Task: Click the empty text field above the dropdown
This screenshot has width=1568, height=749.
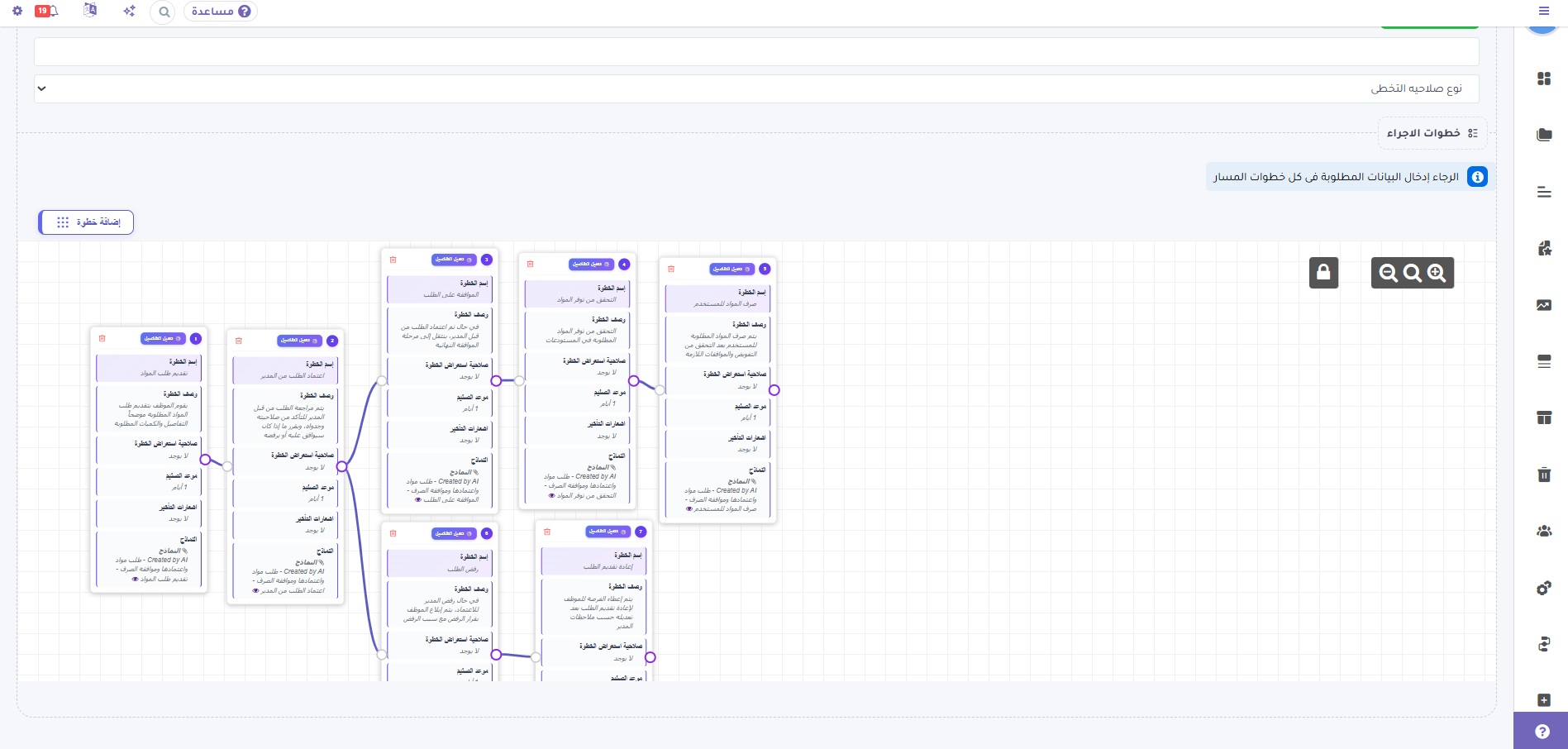Action: pyautogui.click(x=756, y=51)
